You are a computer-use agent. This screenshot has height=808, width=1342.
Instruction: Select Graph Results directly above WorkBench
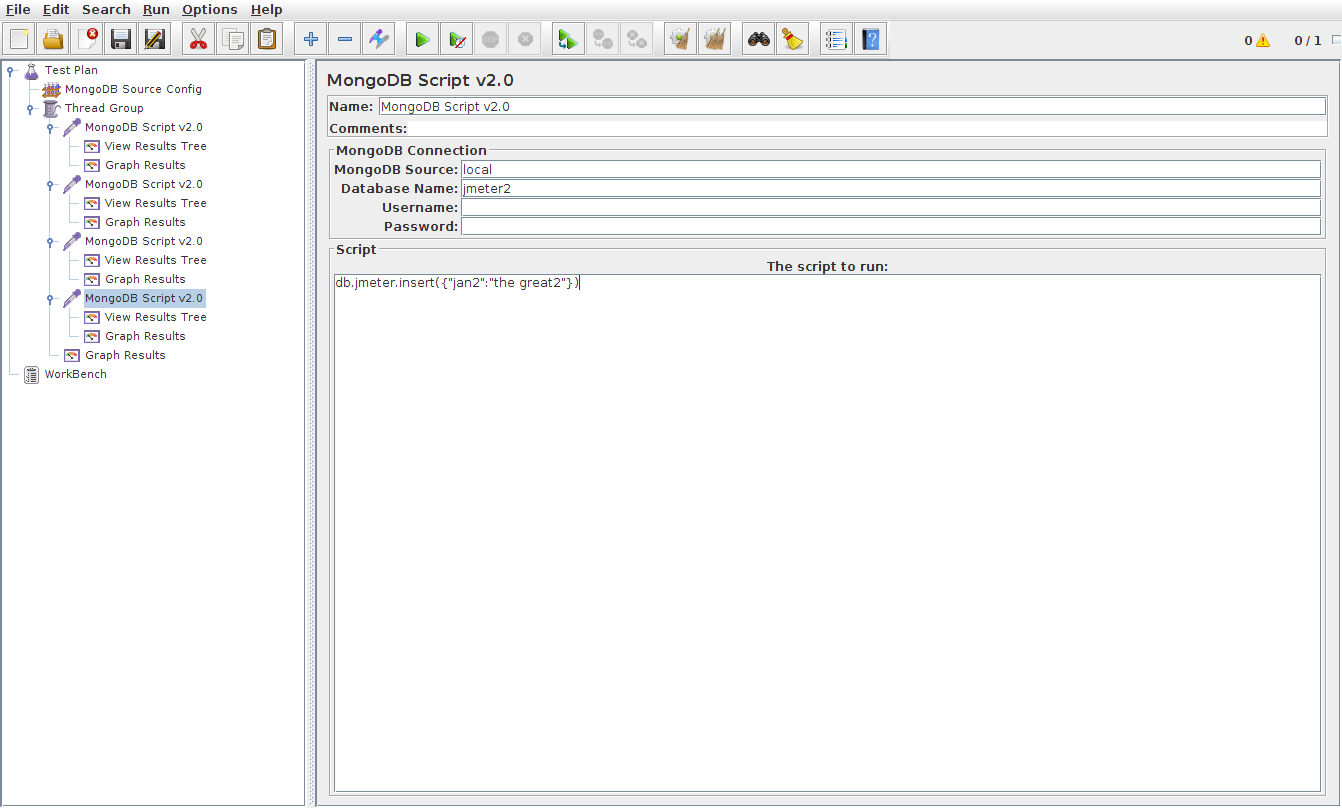coord(125,355)
